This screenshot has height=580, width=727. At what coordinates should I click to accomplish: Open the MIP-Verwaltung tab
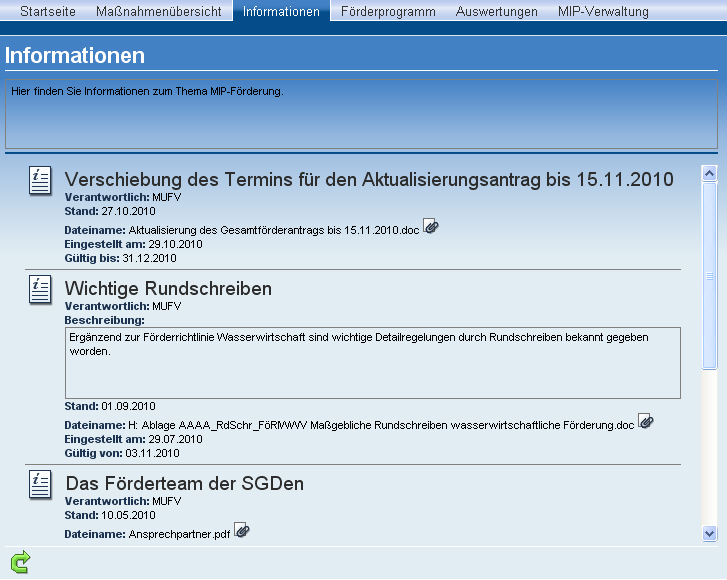(603, 11)
